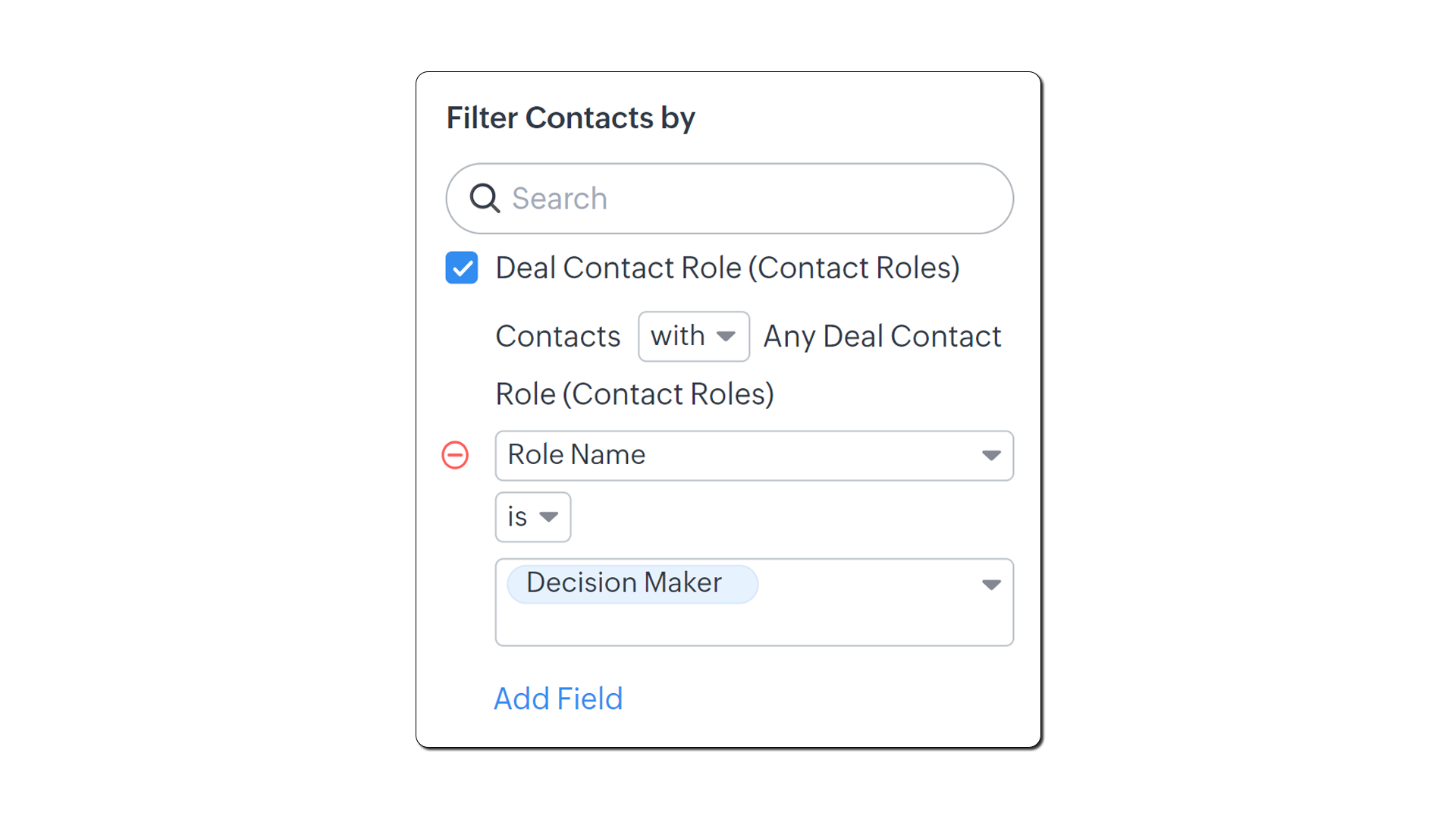Open the "is" operator dropdown
1456x819 pixels.
click(532, 517)
